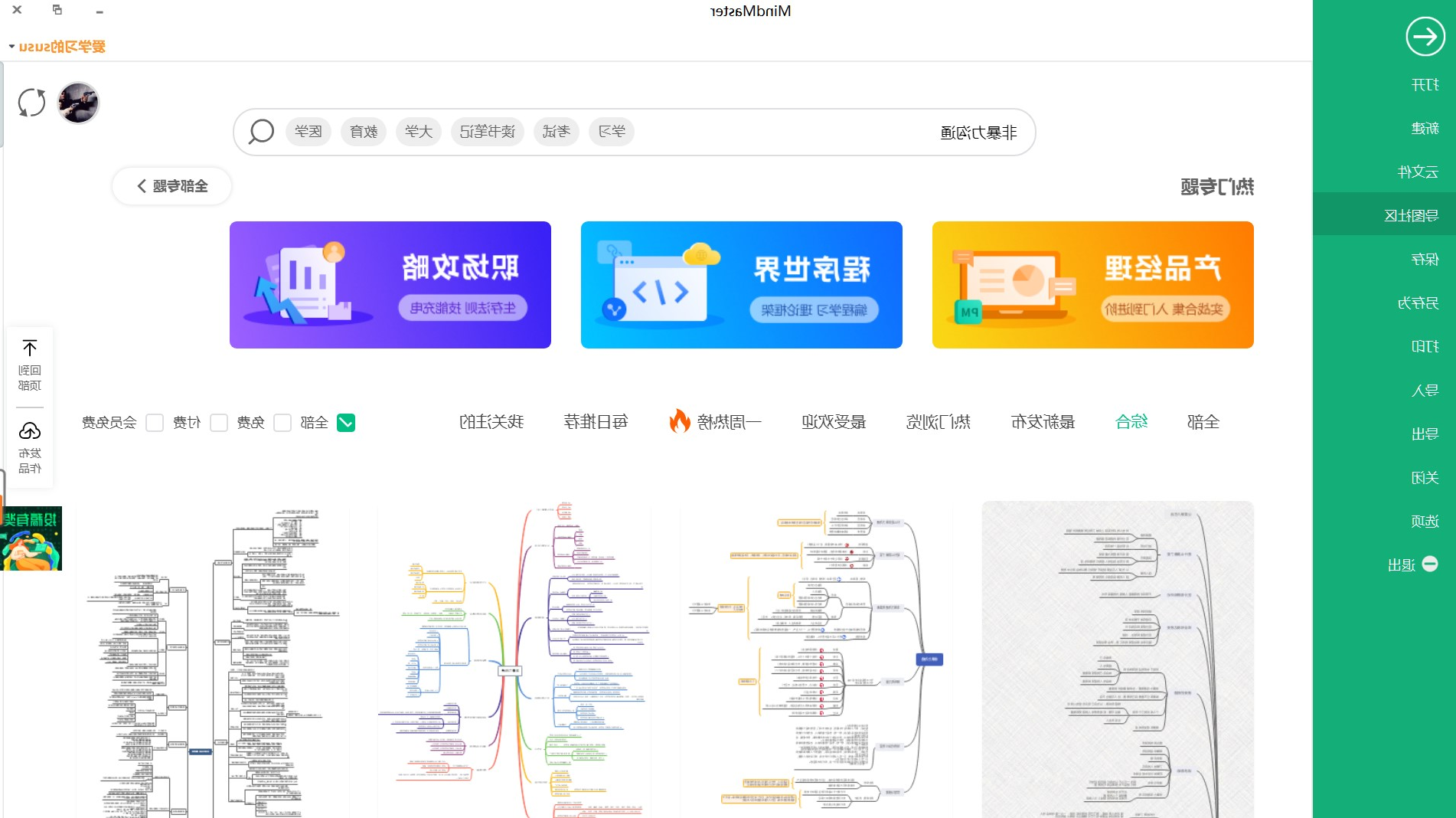Open the orange 产品经理 topic banner
Image resolution: width=1456 pixels, height=818 pixels.
point(1092,285)
